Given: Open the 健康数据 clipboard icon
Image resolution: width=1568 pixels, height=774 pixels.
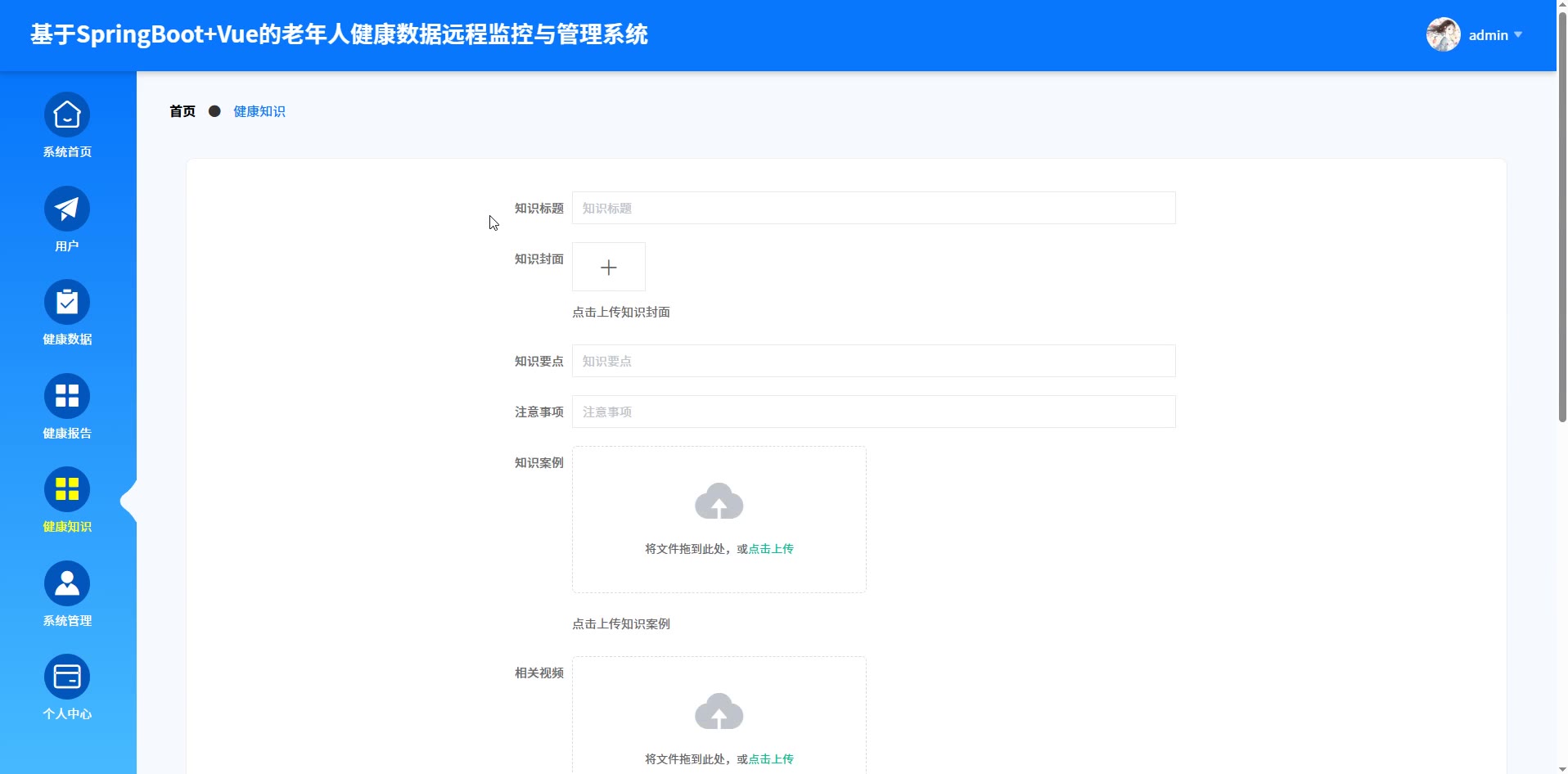Looking at the screenshot, I should pyautogui.click(x=67, y=302).
